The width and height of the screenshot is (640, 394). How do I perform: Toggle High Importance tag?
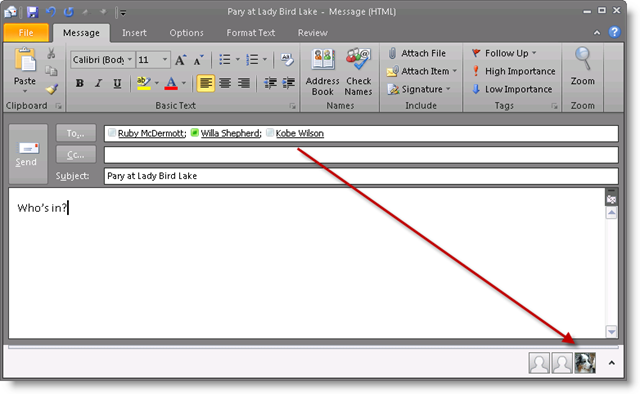click(513, 71)
